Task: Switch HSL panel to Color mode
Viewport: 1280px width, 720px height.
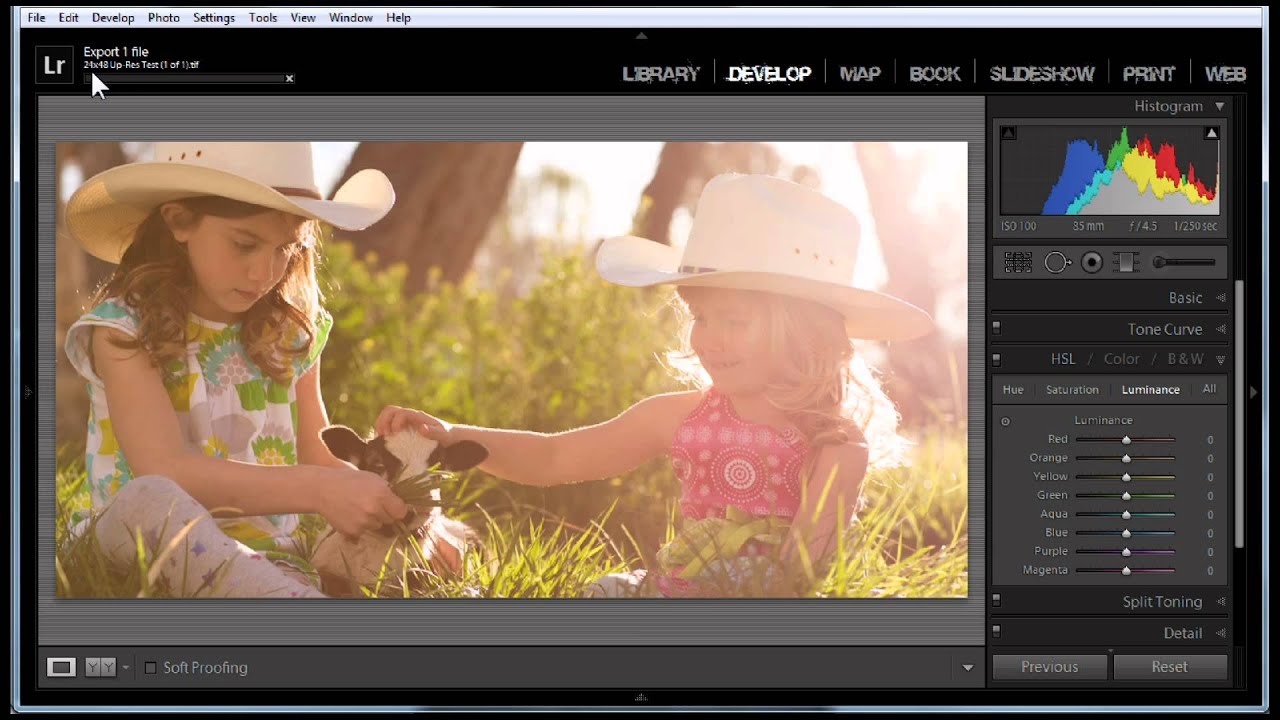Action: point(1121,359)
